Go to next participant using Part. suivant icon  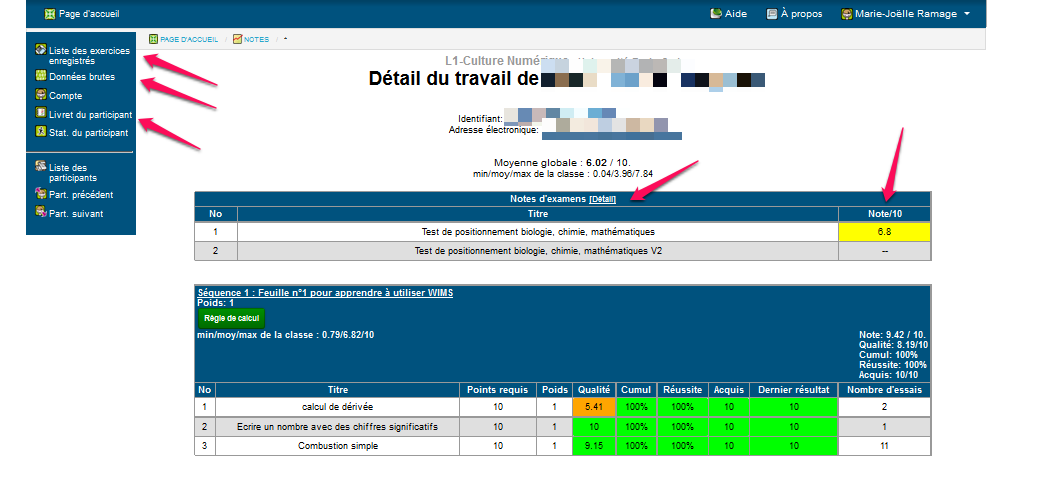[41, 212]
